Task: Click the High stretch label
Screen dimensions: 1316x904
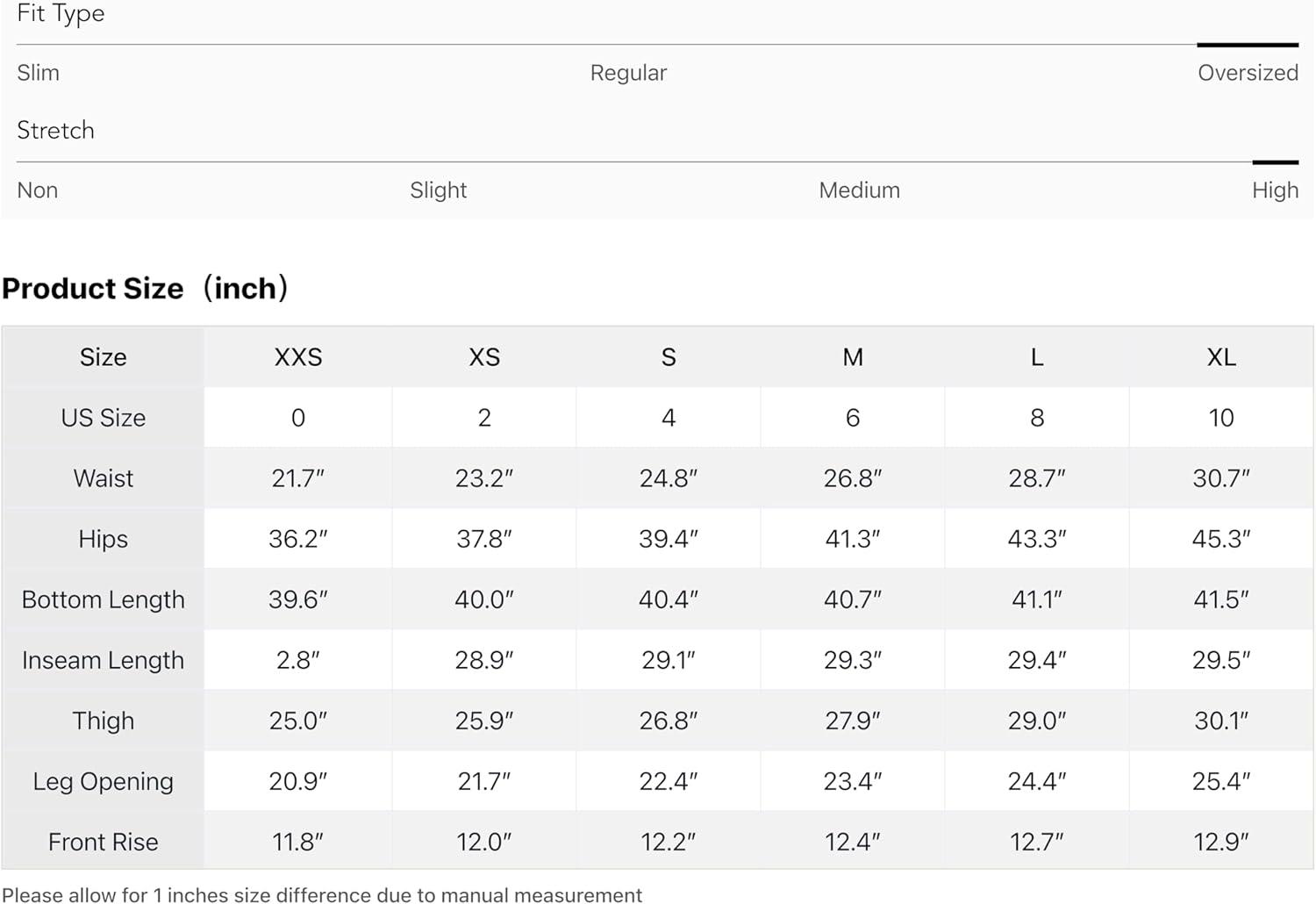Action: coord(1275,190)
